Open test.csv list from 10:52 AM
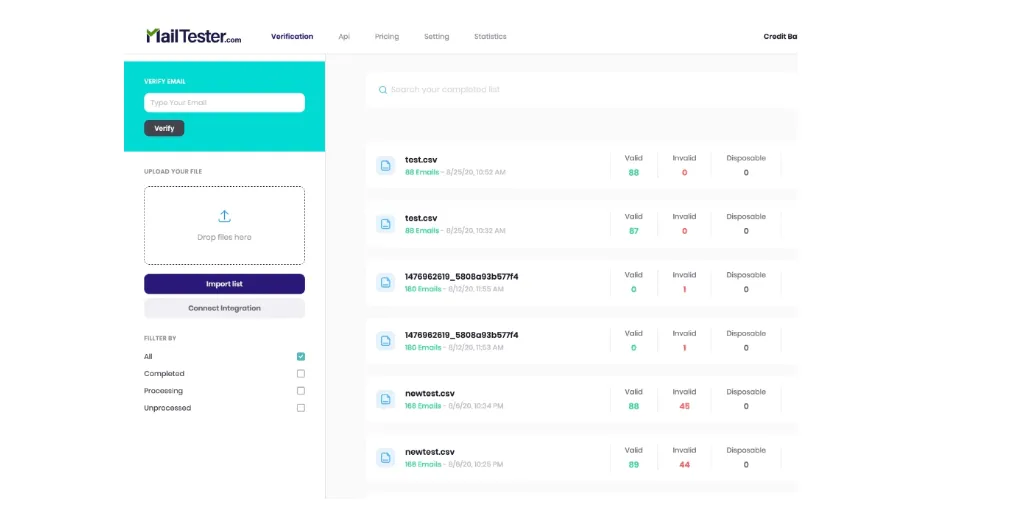This screenshot has width=1024, height=519. pyautogui.click(x=421, y=159)
